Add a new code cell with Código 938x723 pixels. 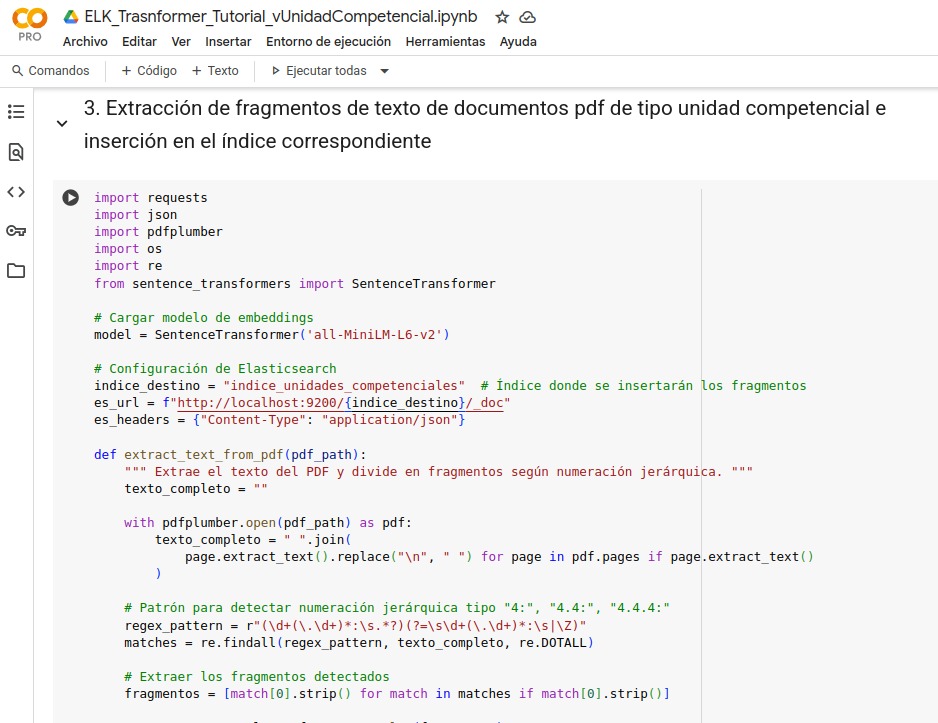coord(148,71)
